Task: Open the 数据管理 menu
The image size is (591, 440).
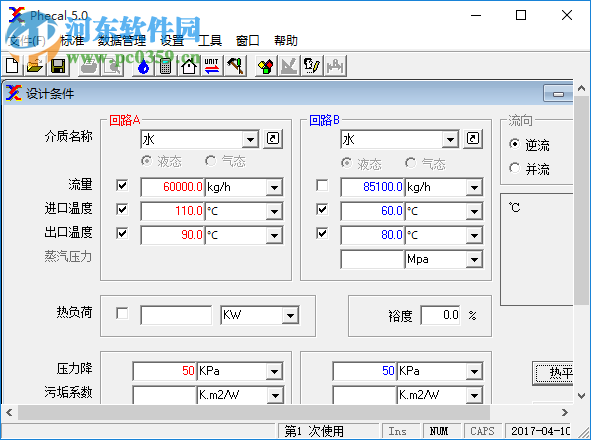Action: click(x=122, y=40)
